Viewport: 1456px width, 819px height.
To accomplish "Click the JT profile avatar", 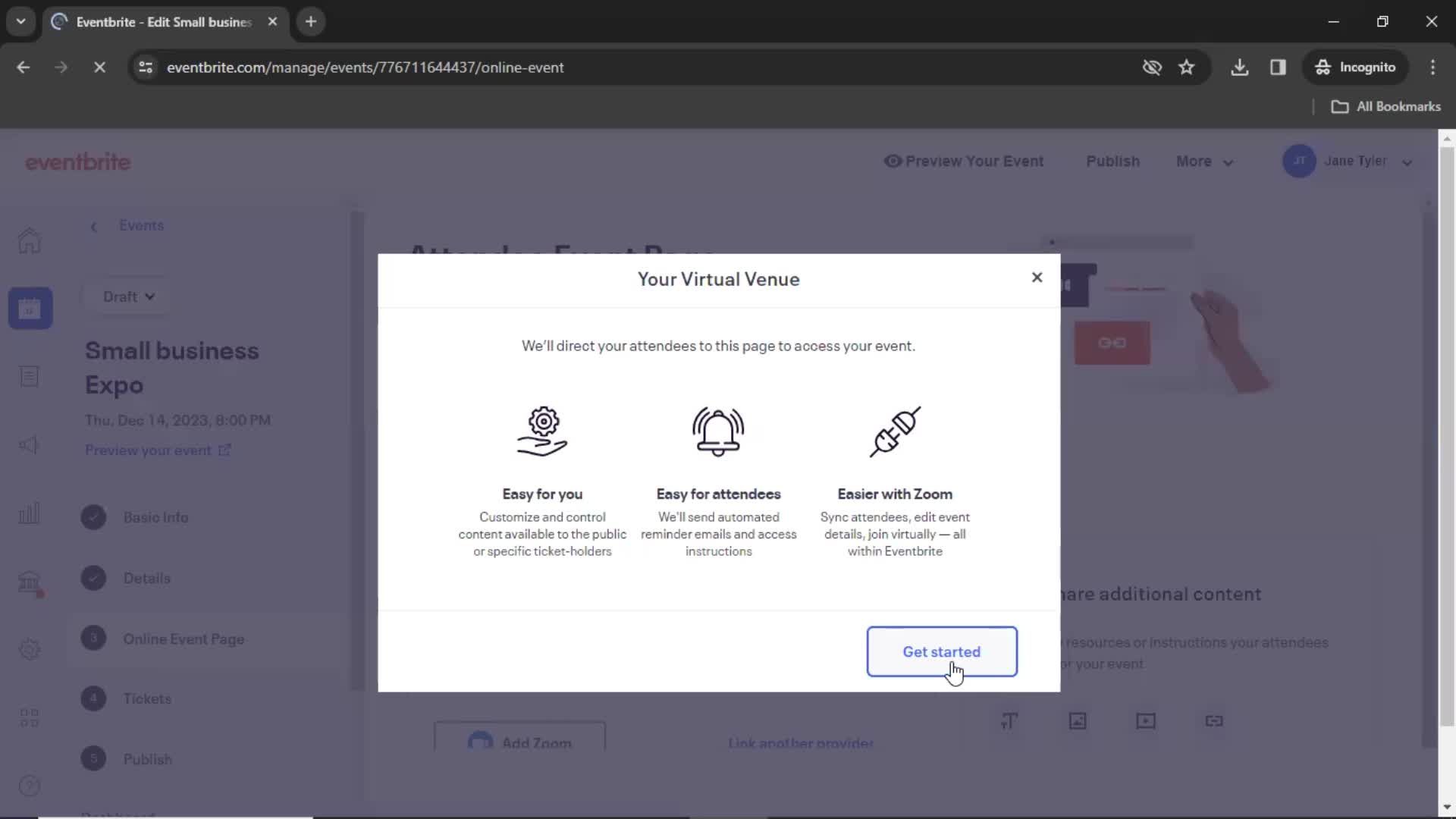I will point(1299,162).
